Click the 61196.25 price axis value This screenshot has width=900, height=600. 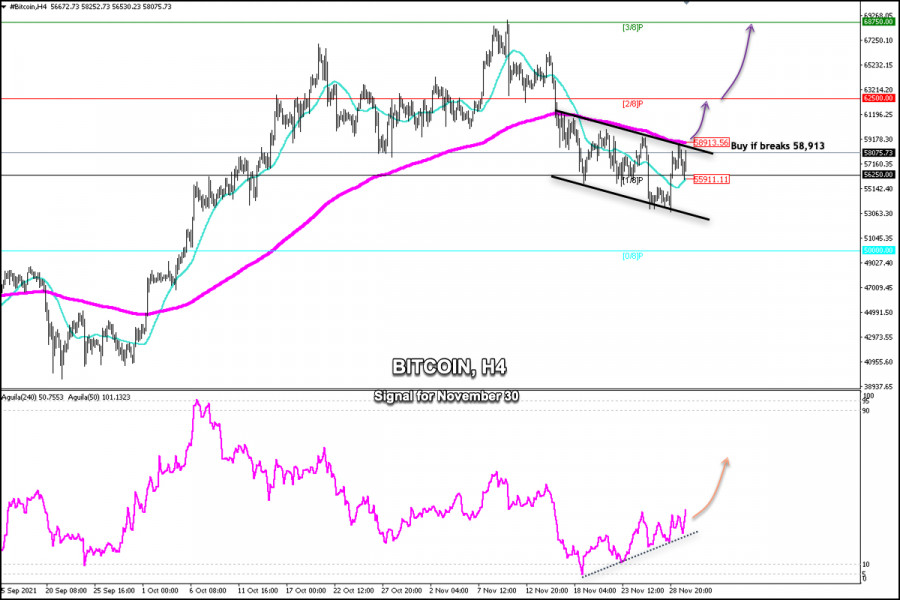(878, 115)
